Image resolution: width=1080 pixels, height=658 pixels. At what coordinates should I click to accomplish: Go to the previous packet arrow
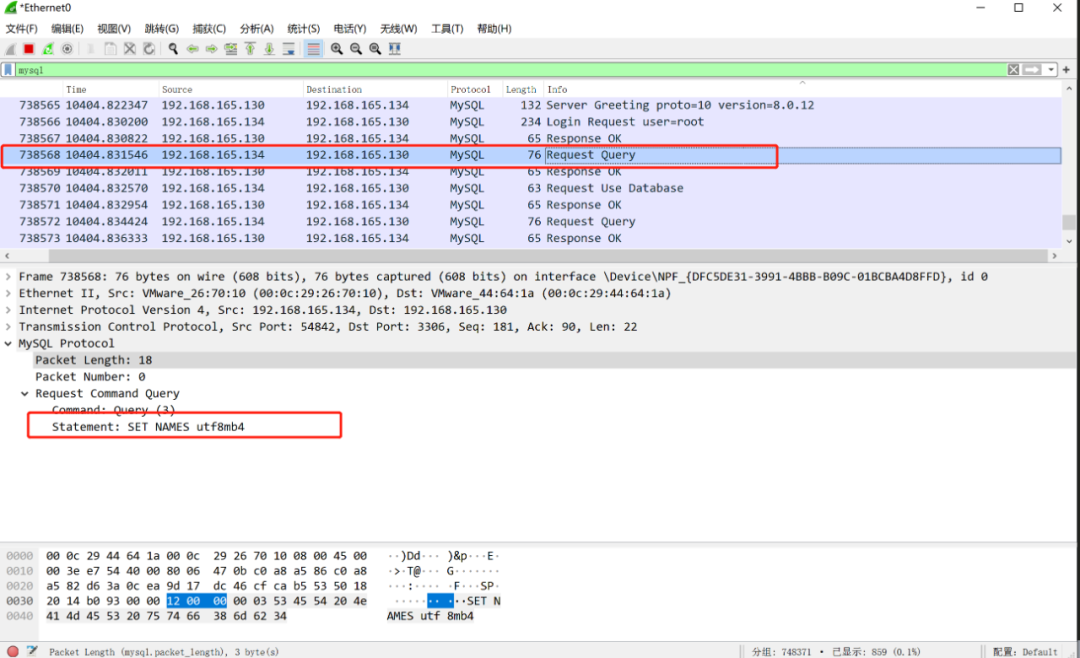[192, 49]
